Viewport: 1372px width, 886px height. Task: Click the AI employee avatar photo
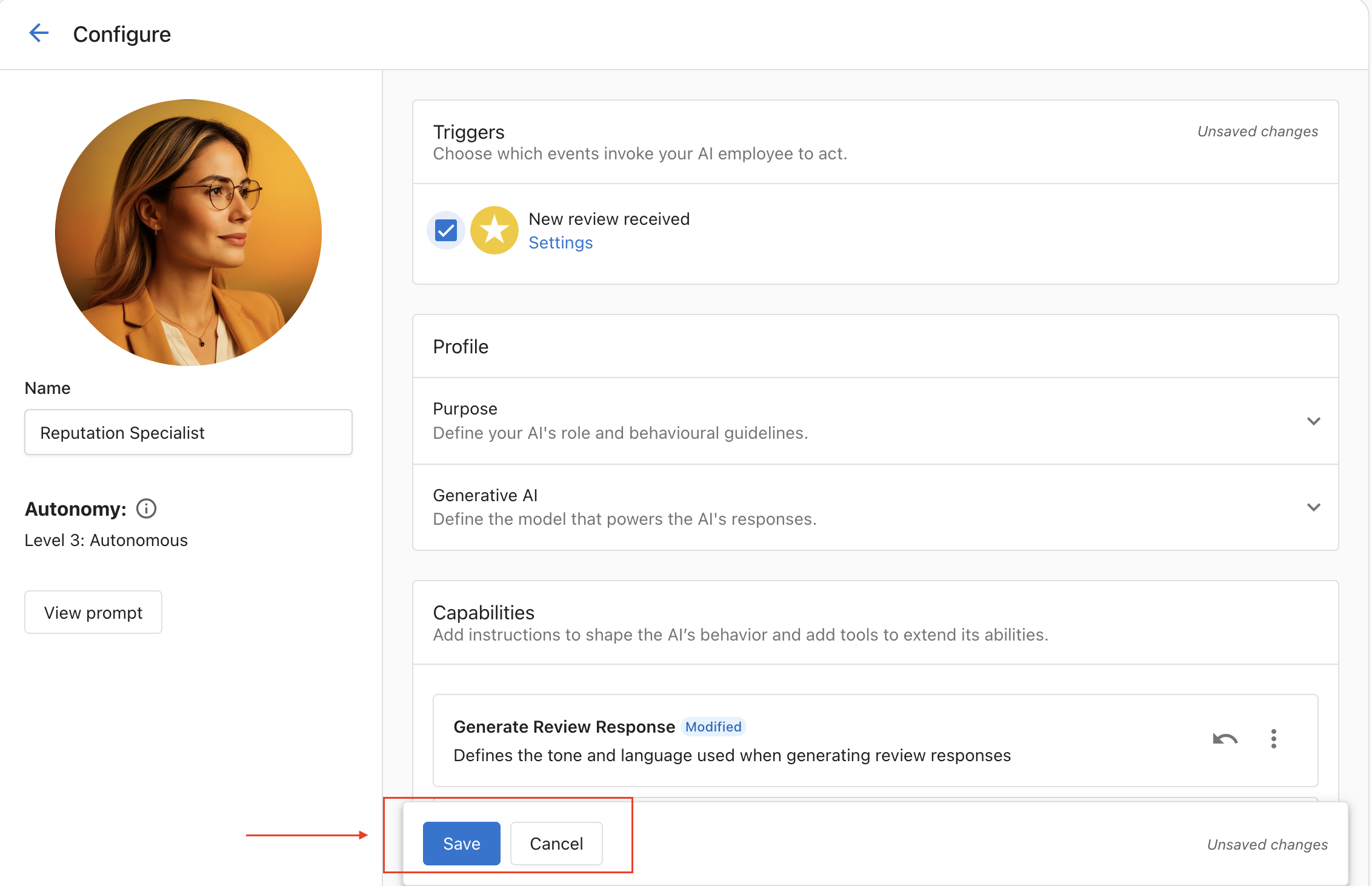tap(188, 235)
